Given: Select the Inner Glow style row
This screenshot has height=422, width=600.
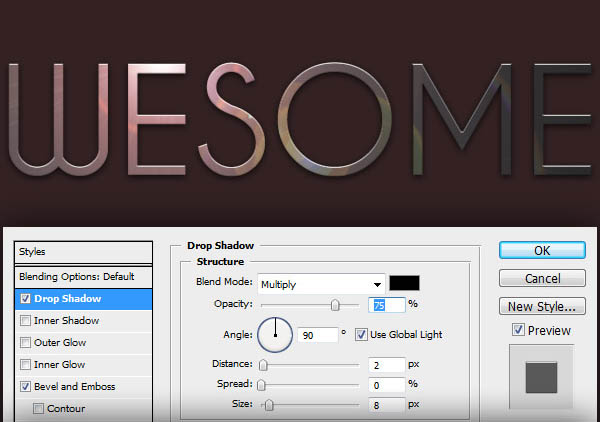Looking at the screenshot, I should coord(83,365).
